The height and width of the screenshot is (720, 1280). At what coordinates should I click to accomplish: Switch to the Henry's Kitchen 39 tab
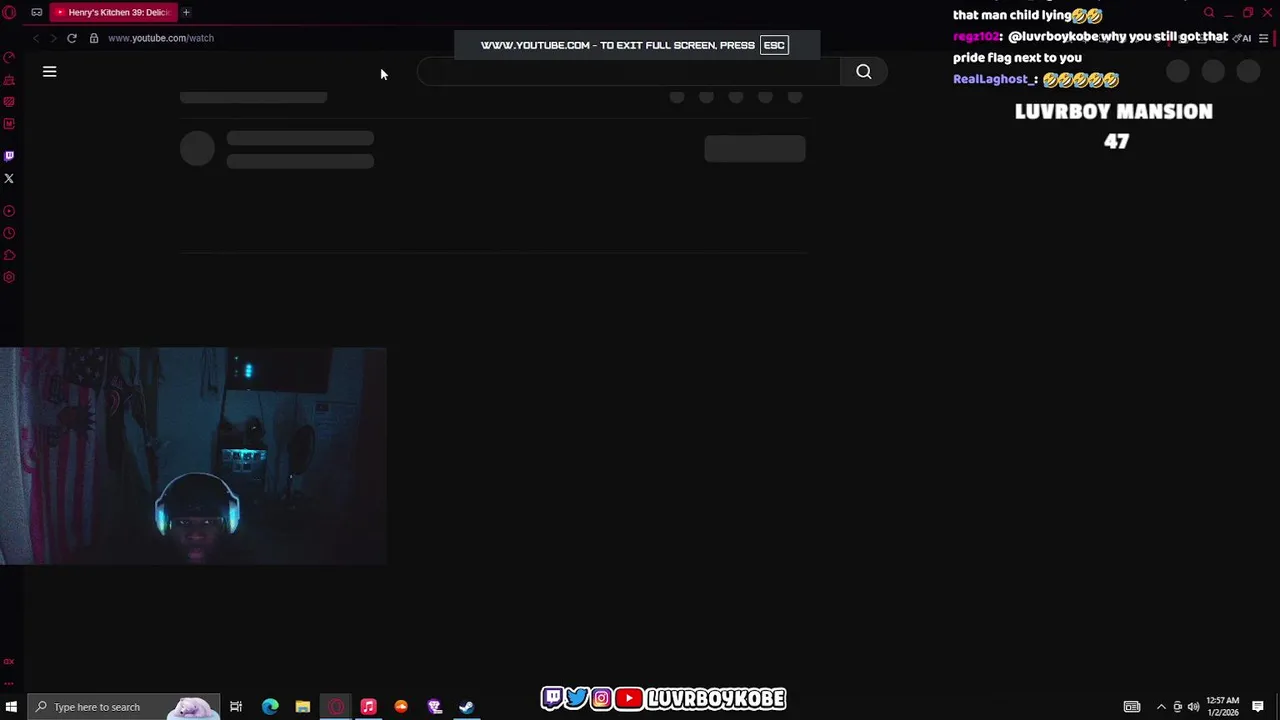(x=114, y=12)
